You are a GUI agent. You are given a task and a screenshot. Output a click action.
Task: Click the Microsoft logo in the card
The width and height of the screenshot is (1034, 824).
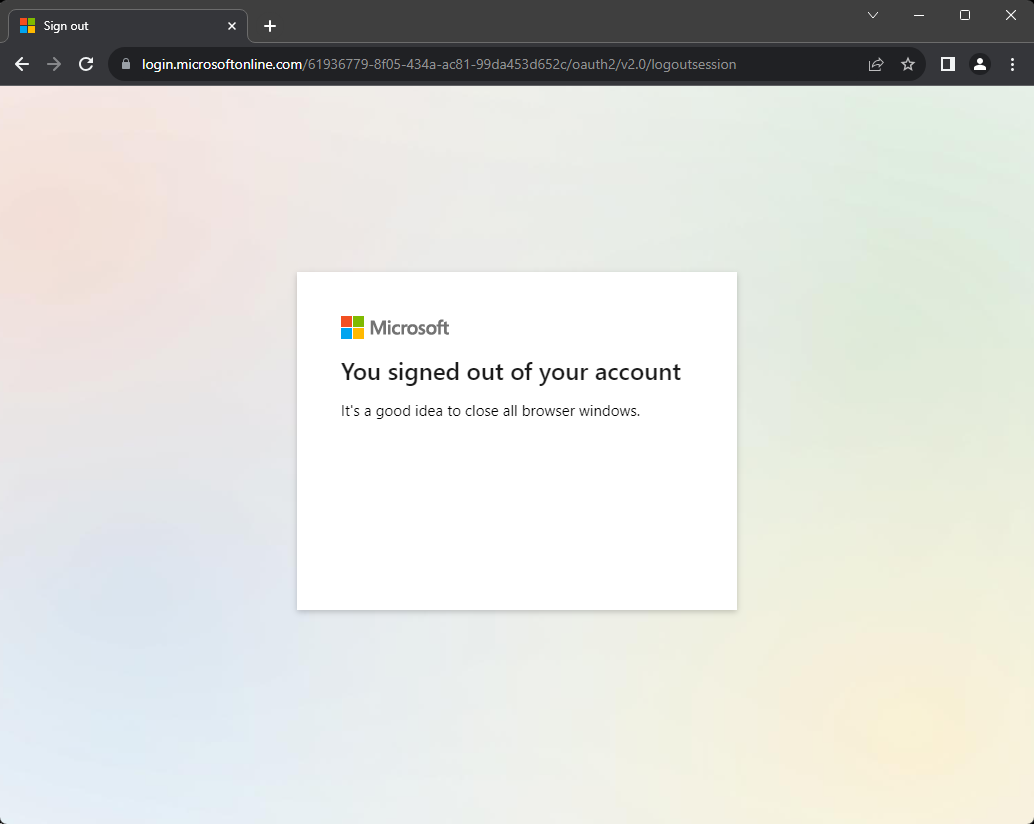point(395,327)
